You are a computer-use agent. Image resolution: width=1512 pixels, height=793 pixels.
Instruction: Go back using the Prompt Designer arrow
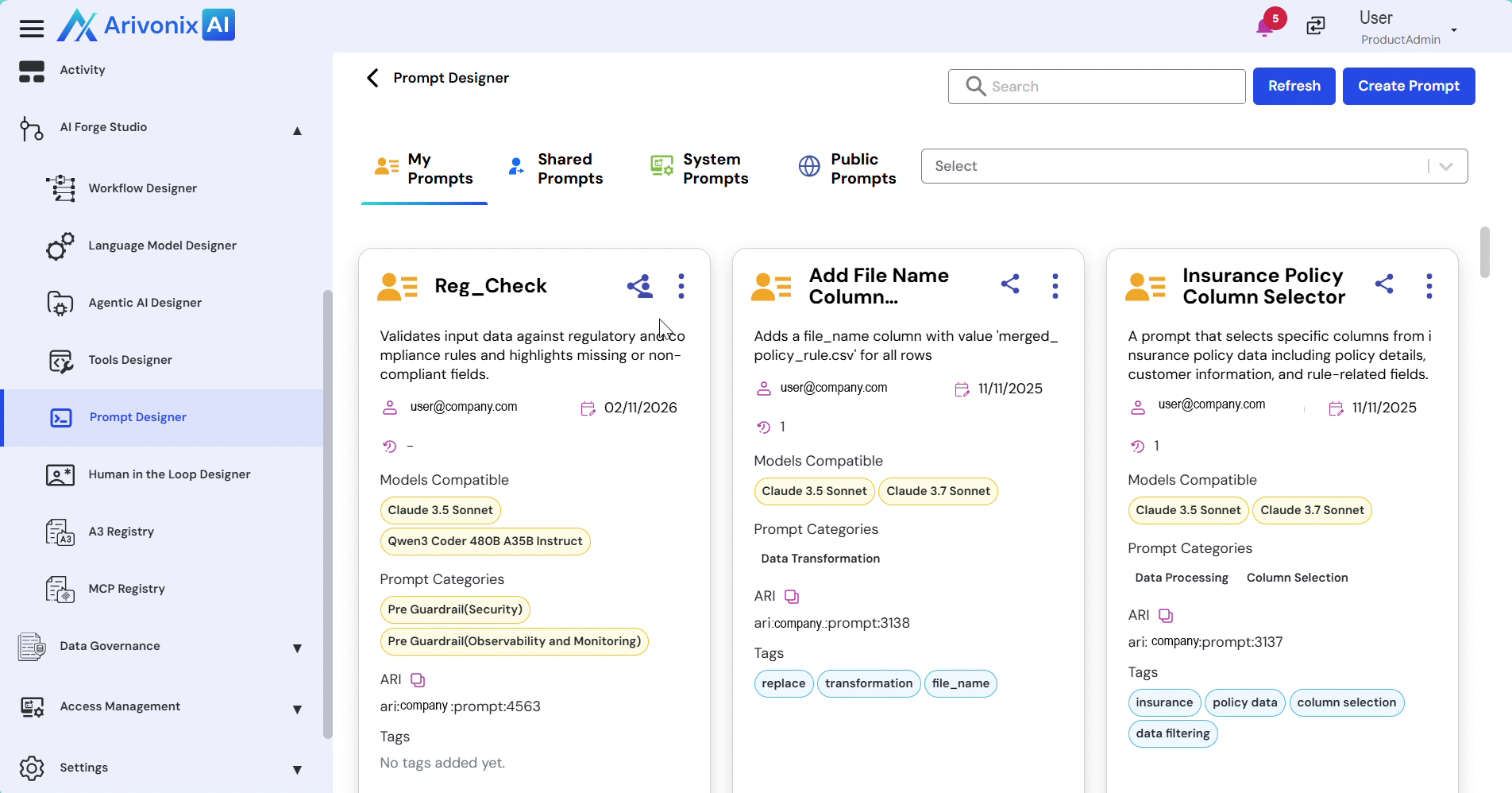coord(372,78)
